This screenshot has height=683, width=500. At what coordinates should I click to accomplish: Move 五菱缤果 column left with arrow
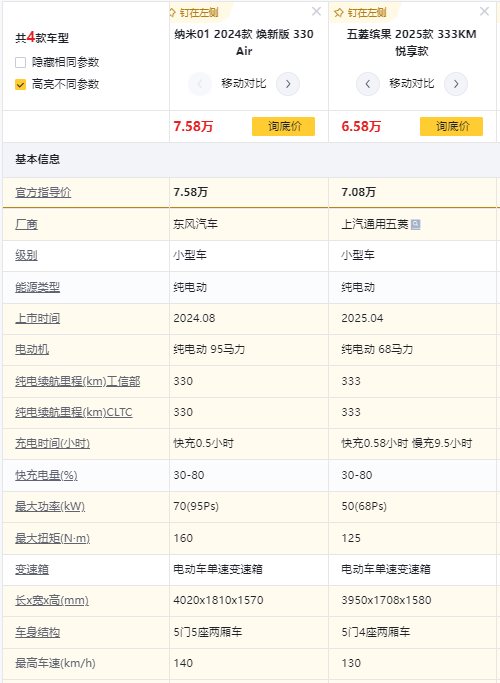pyautogui.click(x=368, y=84)
